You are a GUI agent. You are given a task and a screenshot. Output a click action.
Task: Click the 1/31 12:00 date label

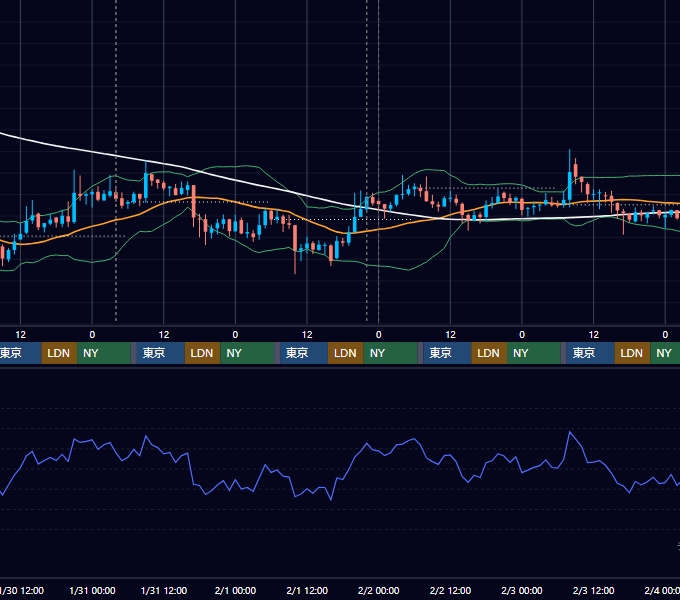(x=164, y=590)
